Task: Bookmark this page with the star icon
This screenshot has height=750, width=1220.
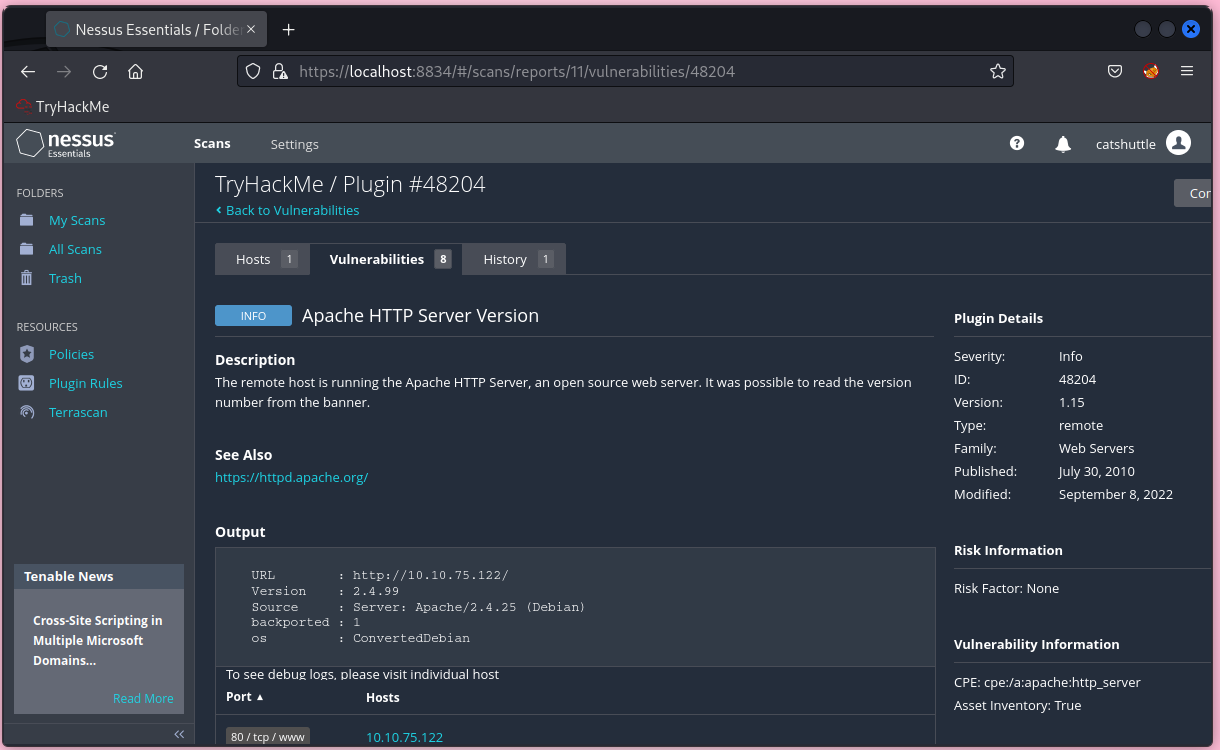Action: 997,72
